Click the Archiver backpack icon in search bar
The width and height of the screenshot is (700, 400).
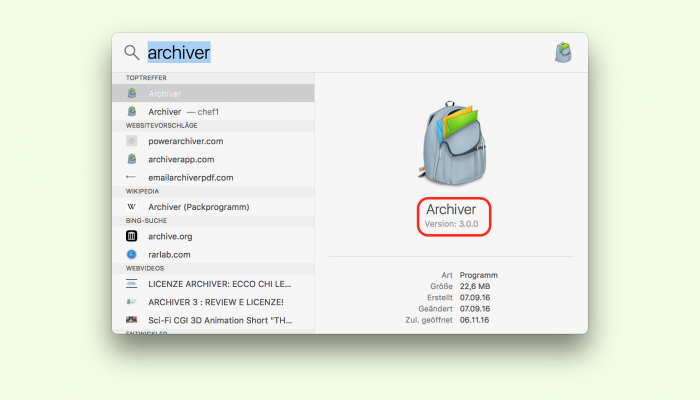(563, 52)
